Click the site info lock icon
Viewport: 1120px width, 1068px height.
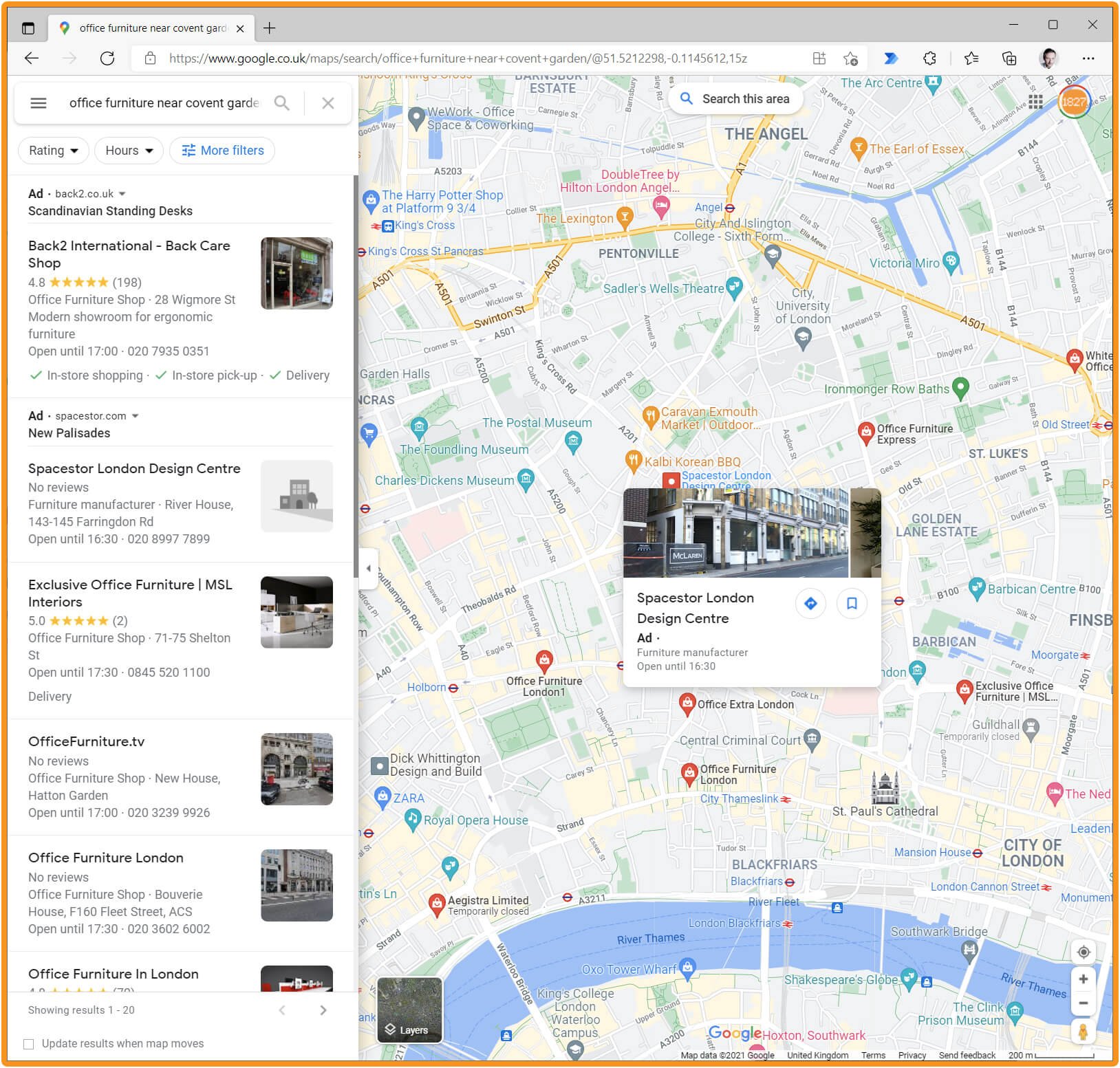tap(150, 58)
